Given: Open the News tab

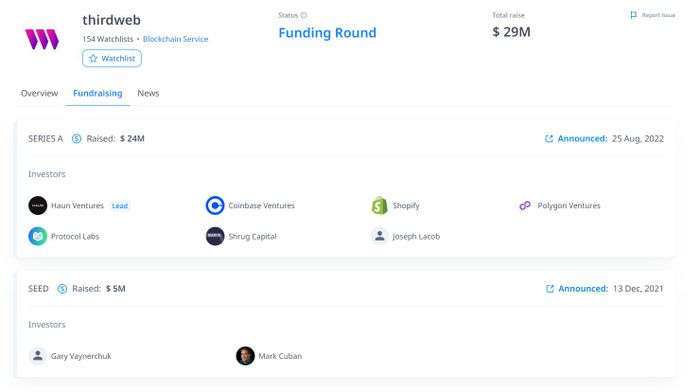Looking at the screenshot, I should coord(148,93).
